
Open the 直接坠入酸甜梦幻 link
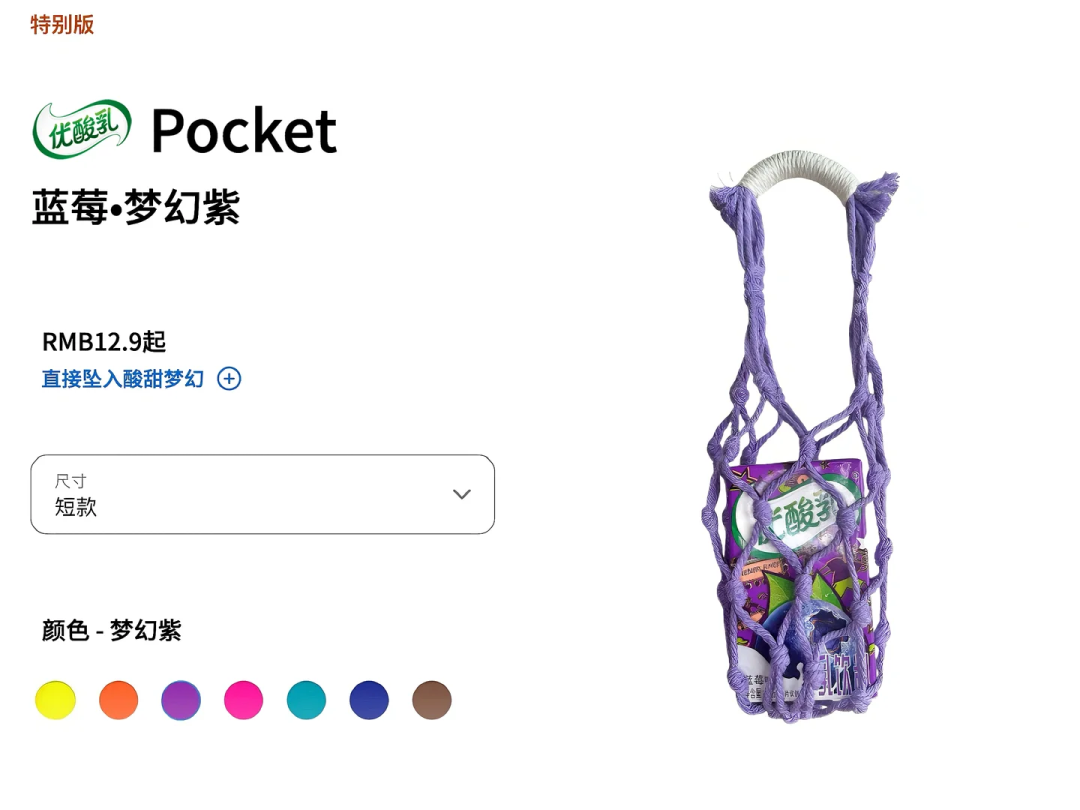[x=123, y=379]
